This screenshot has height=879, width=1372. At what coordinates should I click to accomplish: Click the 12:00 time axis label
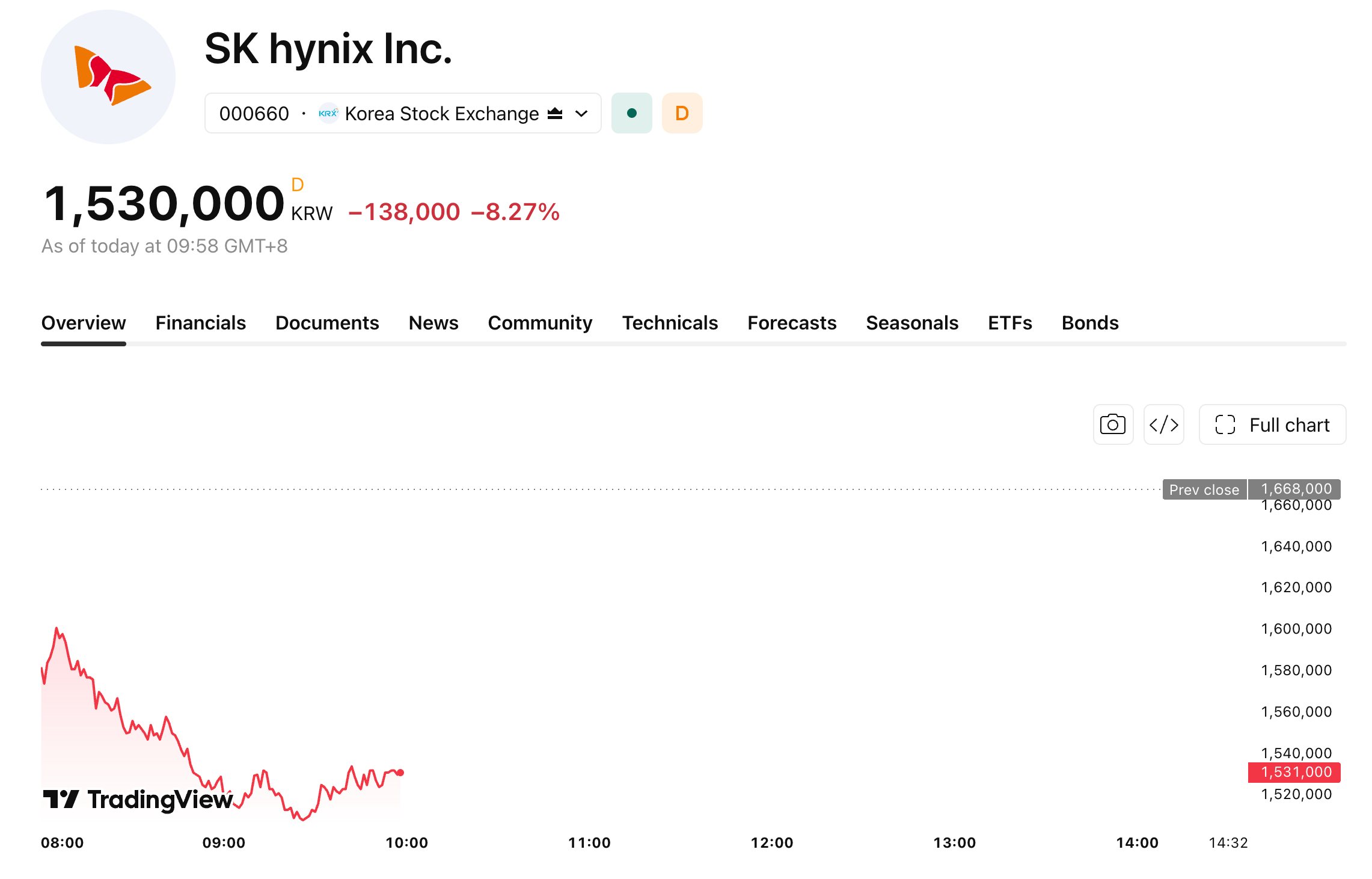point(772,843)
